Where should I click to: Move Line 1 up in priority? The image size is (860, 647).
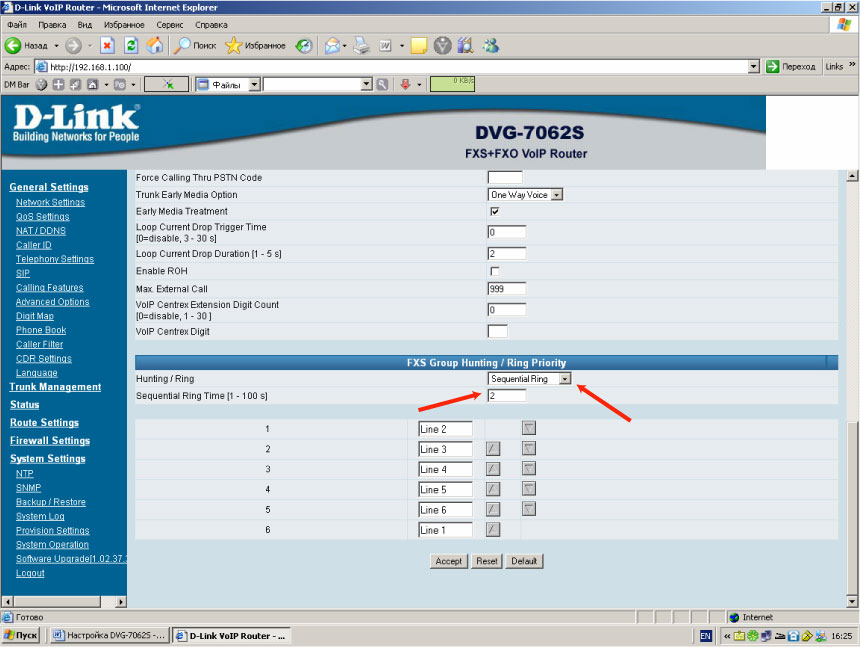(492, 529)
